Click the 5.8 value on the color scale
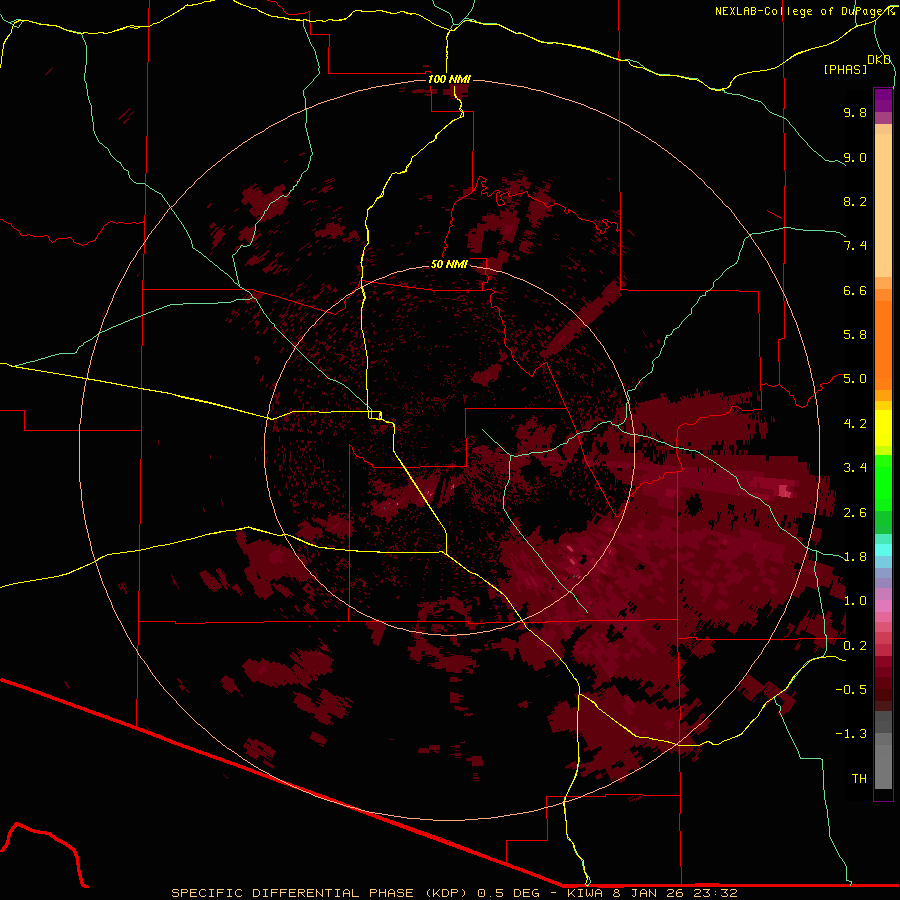The image size is (900, 900). tap(855, 335)
